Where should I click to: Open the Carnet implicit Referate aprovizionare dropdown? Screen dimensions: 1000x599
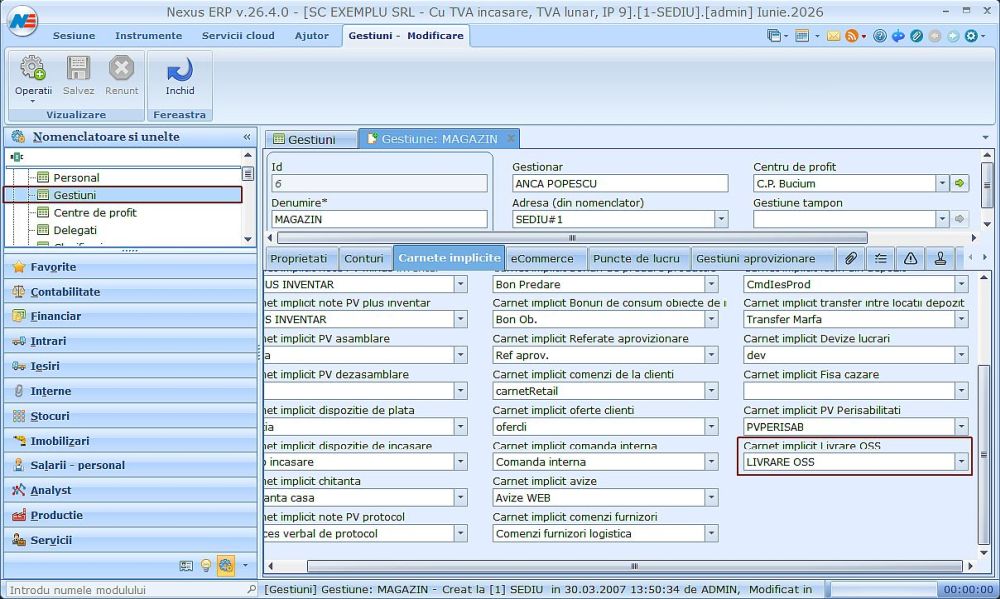click(711, 355)
